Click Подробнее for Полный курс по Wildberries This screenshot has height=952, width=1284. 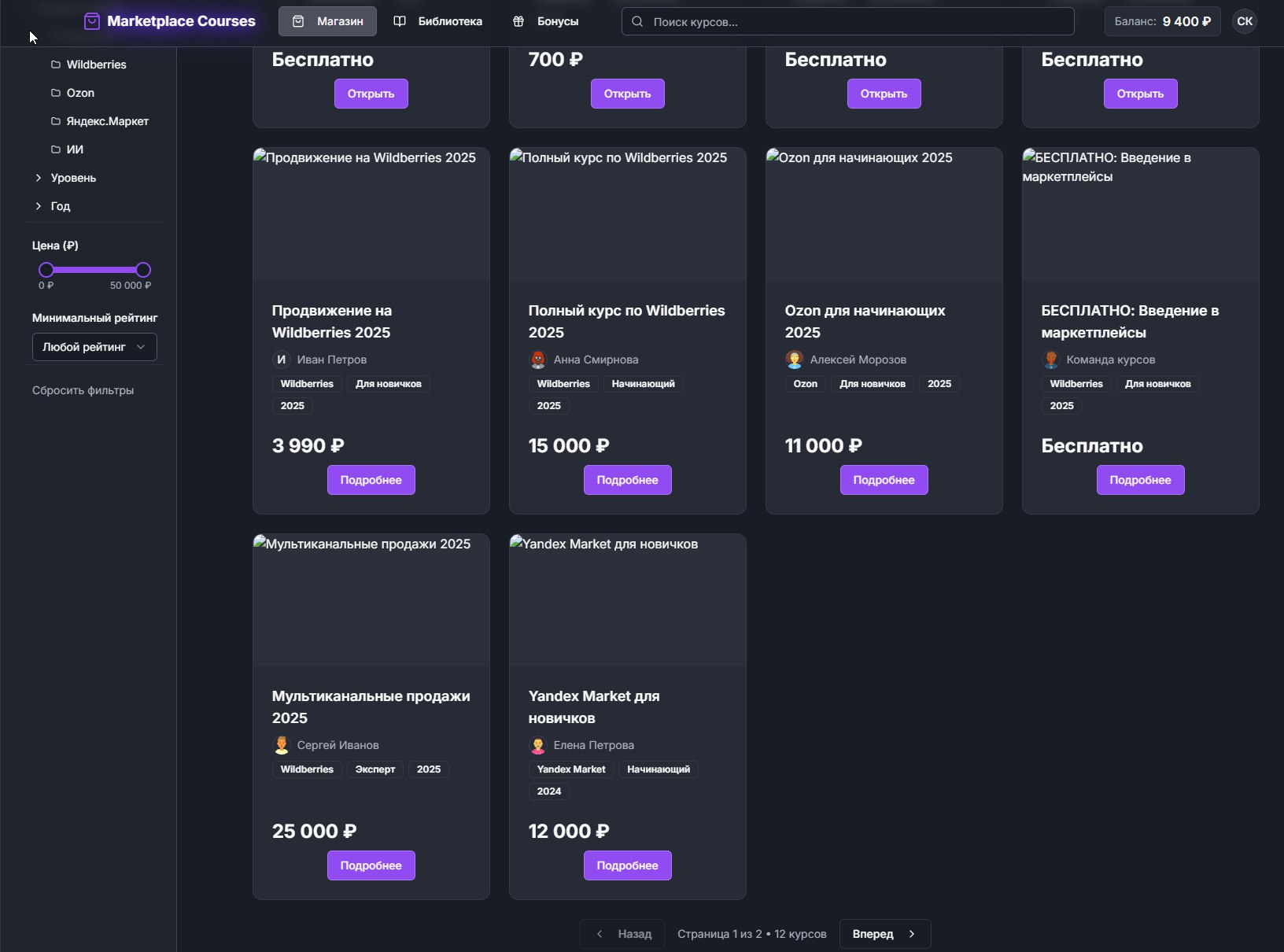point(628,480)
